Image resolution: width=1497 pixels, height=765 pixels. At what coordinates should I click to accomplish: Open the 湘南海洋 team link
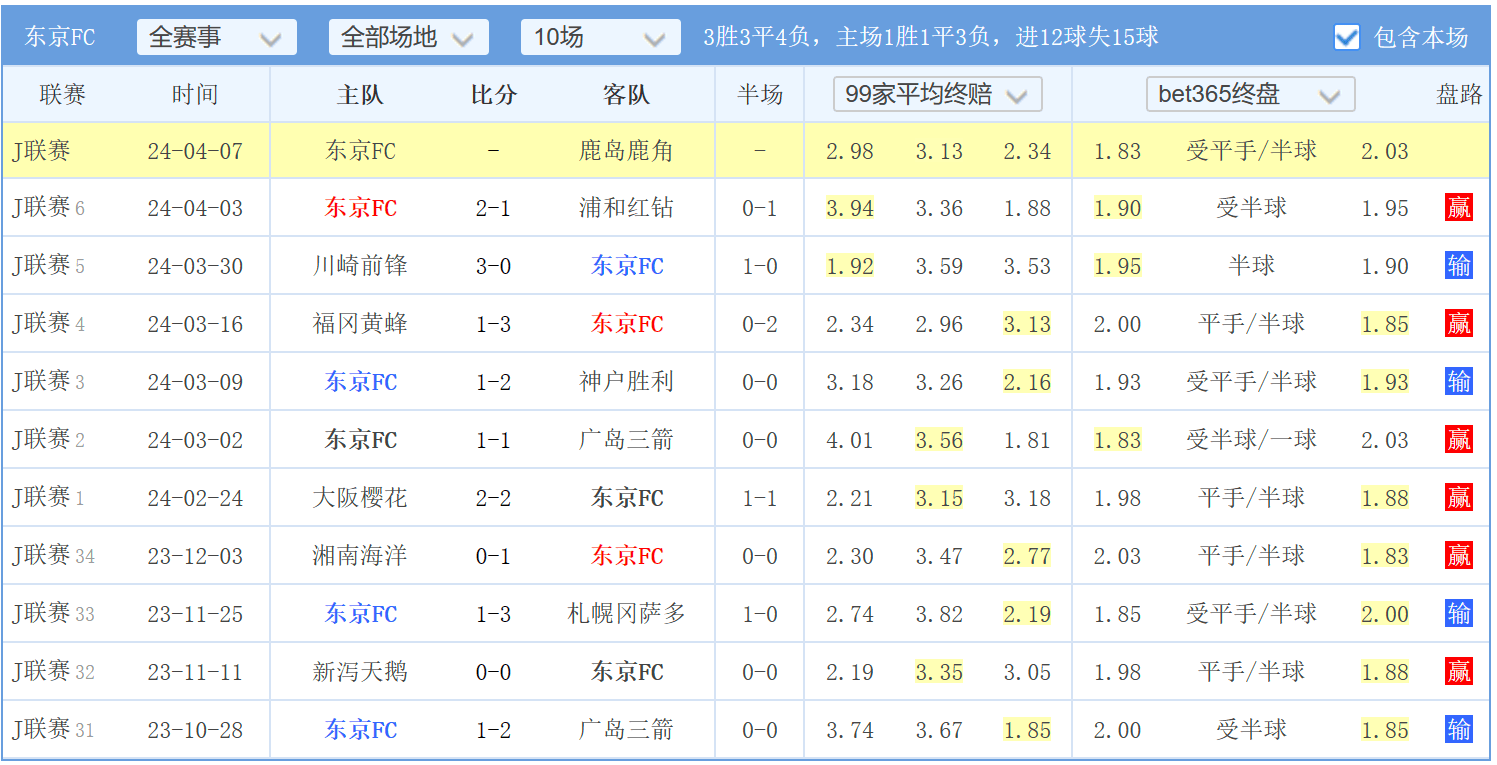point(360,556)
